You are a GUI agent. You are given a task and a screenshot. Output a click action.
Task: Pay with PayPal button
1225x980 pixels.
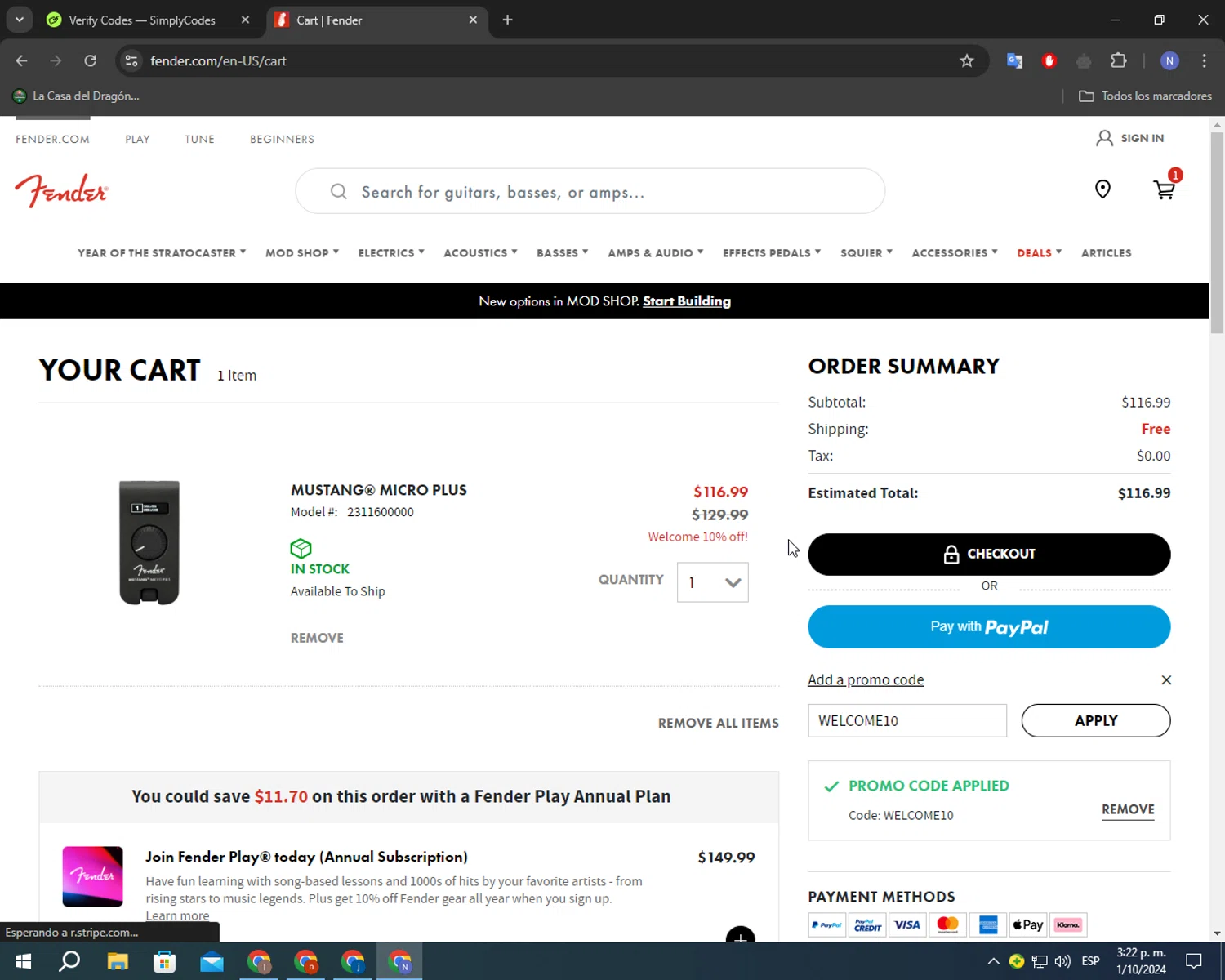[x=989, y=626]
